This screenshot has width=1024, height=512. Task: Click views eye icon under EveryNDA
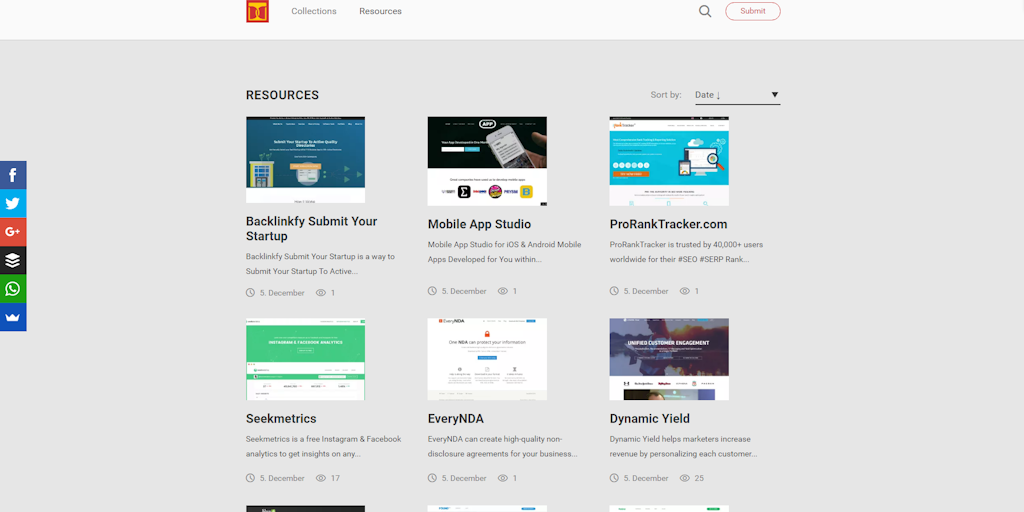click(x=503, y=478)
